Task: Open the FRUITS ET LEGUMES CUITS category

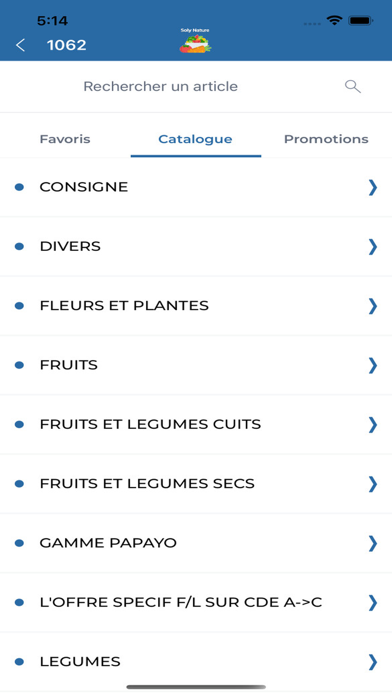Action: coord(196,424)
